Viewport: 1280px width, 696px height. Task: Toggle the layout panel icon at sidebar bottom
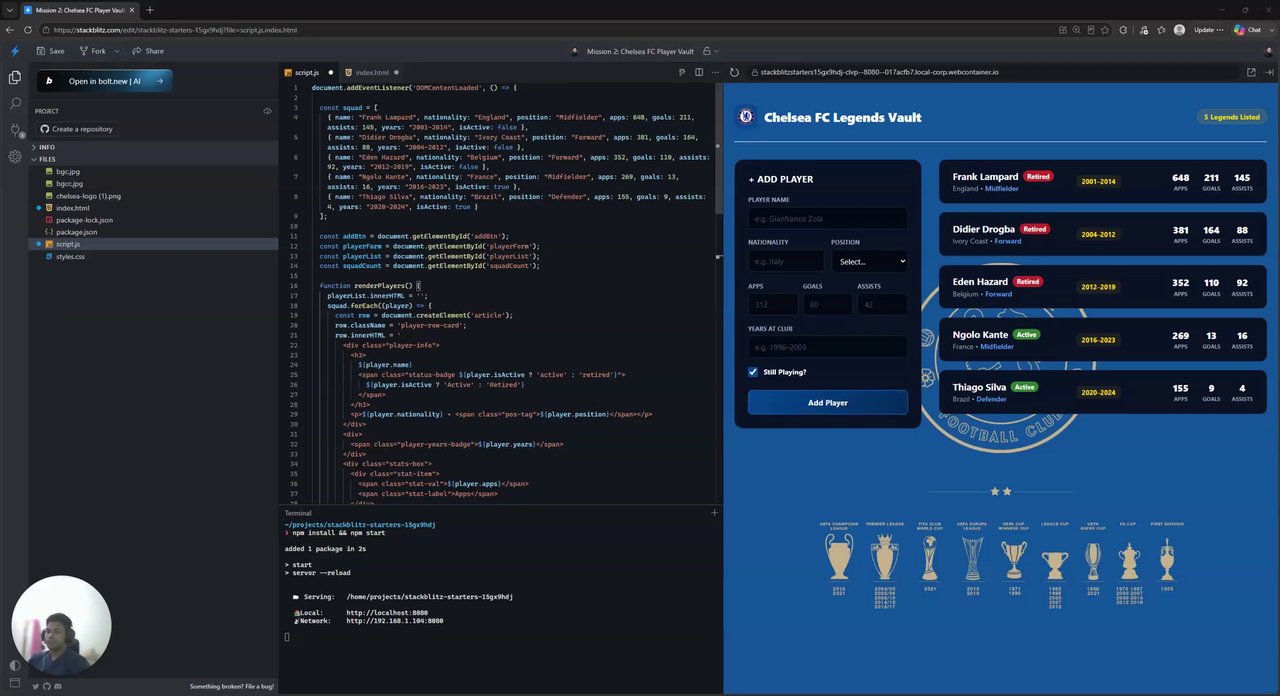(14, 683)
